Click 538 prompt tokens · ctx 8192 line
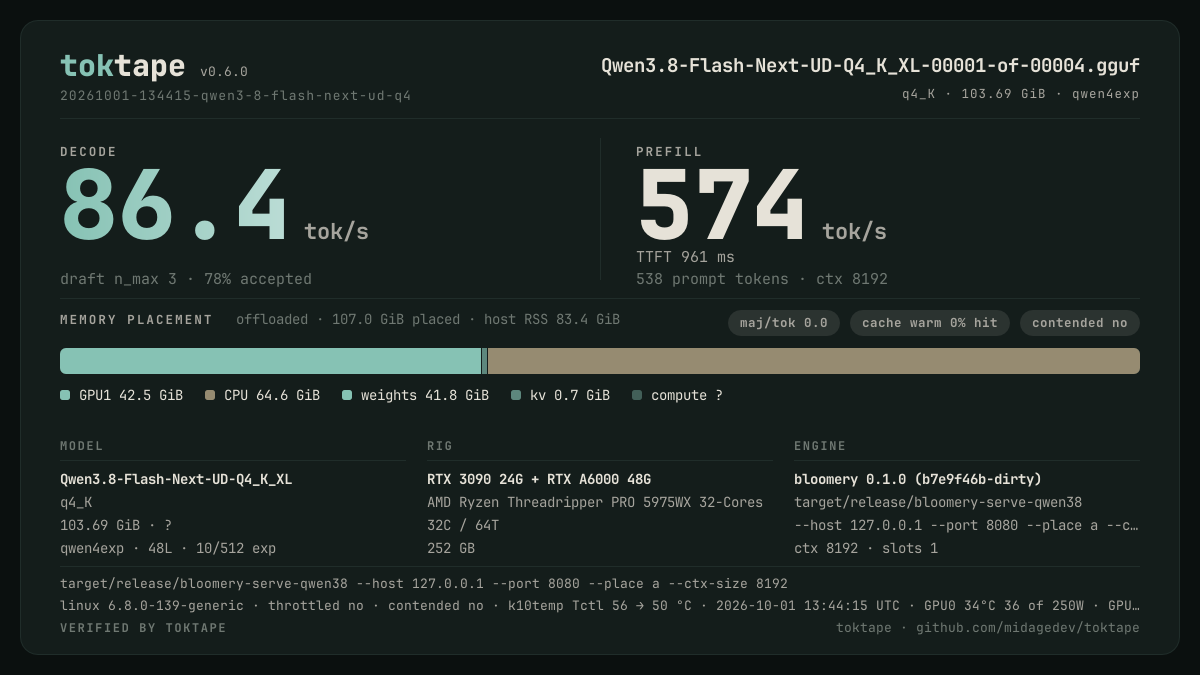 pyautogui.click(x=762, y=279)
